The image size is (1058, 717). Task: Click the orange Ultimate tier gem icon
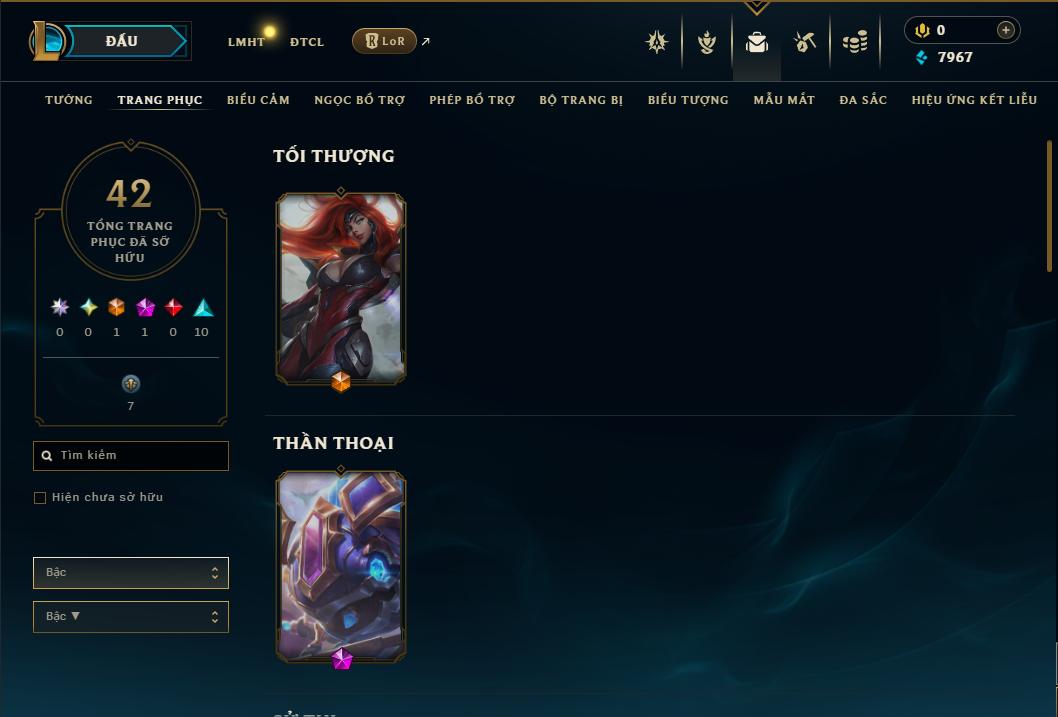click(x=116, y=308)
